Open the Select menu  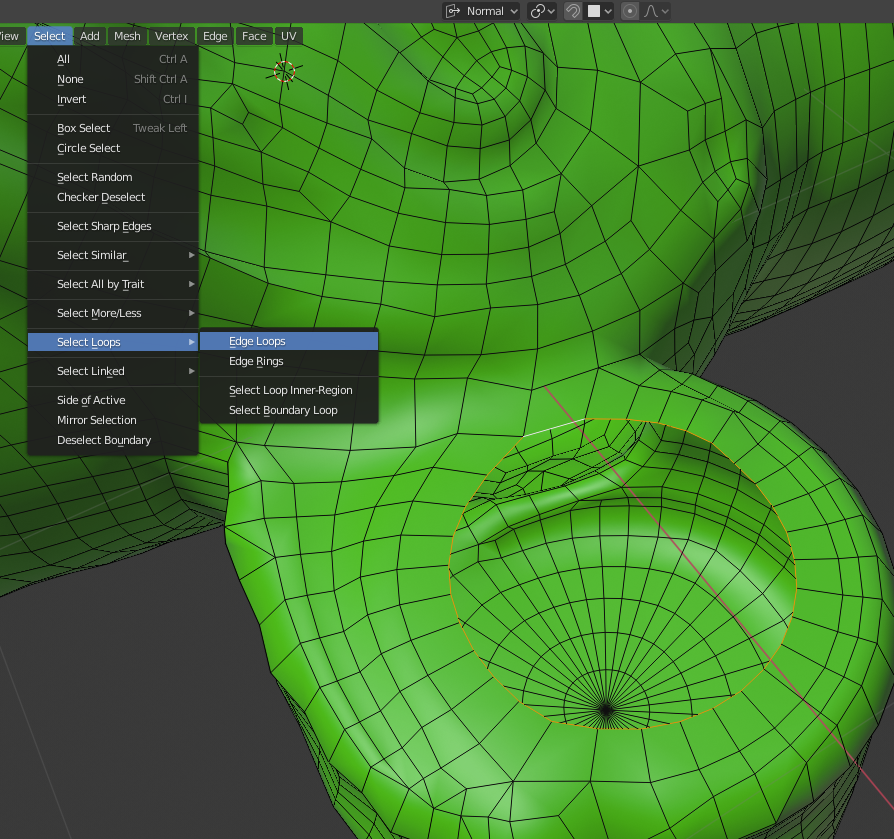point(50,36)
